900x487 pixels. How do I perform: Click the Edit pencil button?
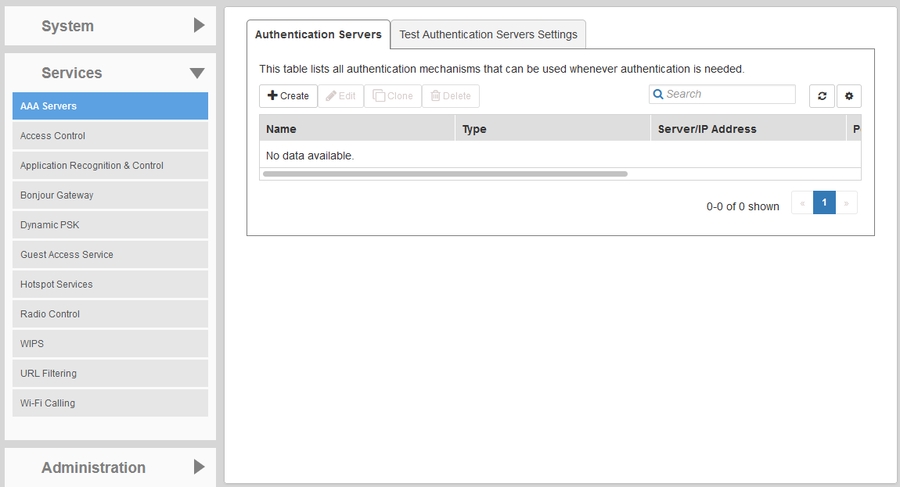[343, 96]
